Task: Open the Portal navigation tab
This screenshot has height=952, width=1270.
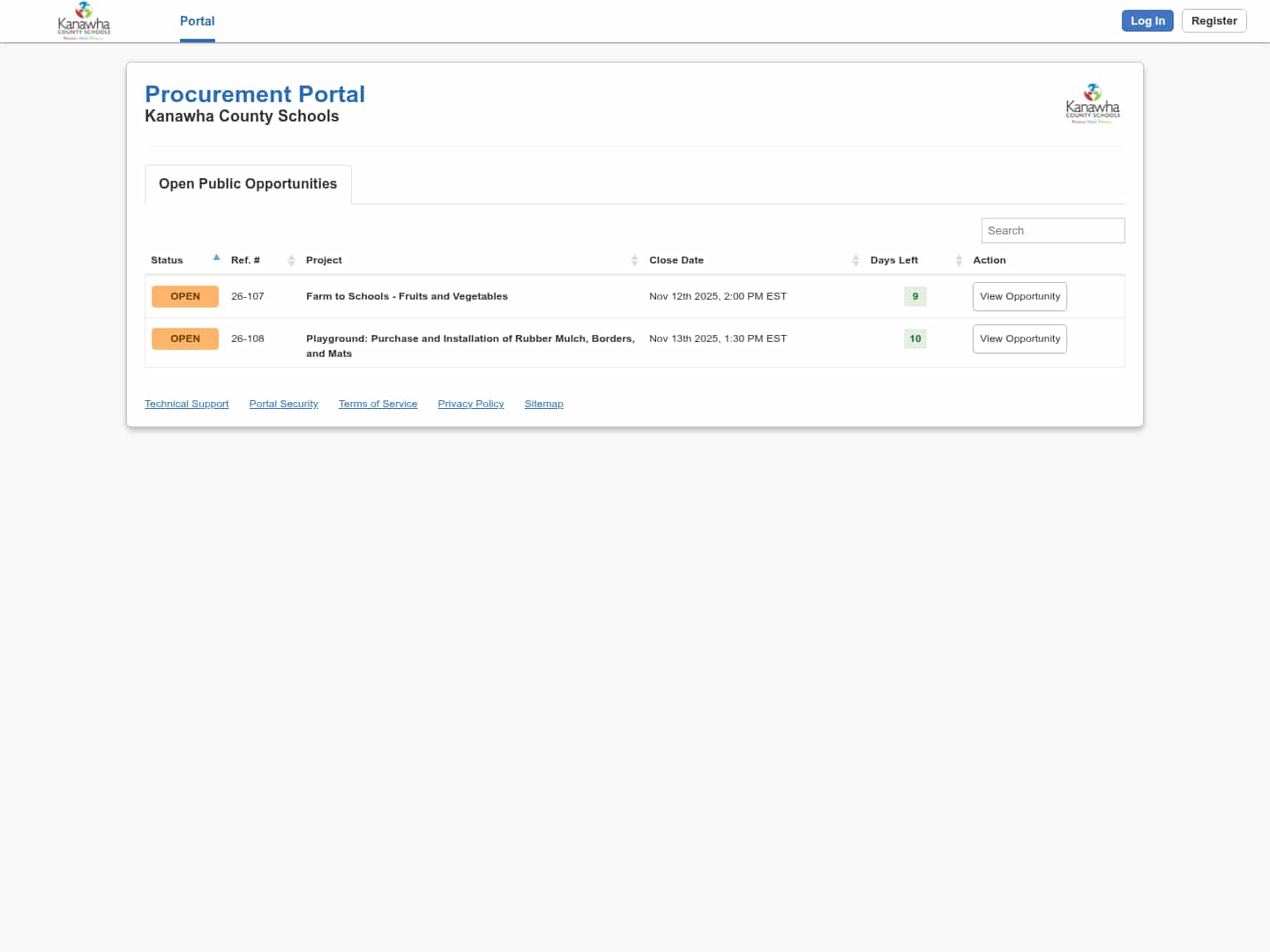Action: coord(197,21)
